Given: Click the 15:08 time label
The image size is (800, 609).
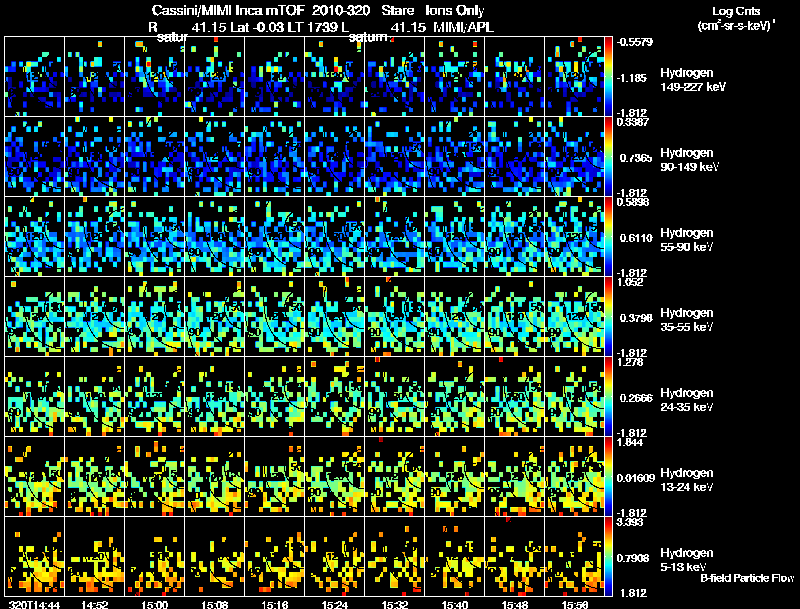Looking at the screenshot, I should [215, 604].
